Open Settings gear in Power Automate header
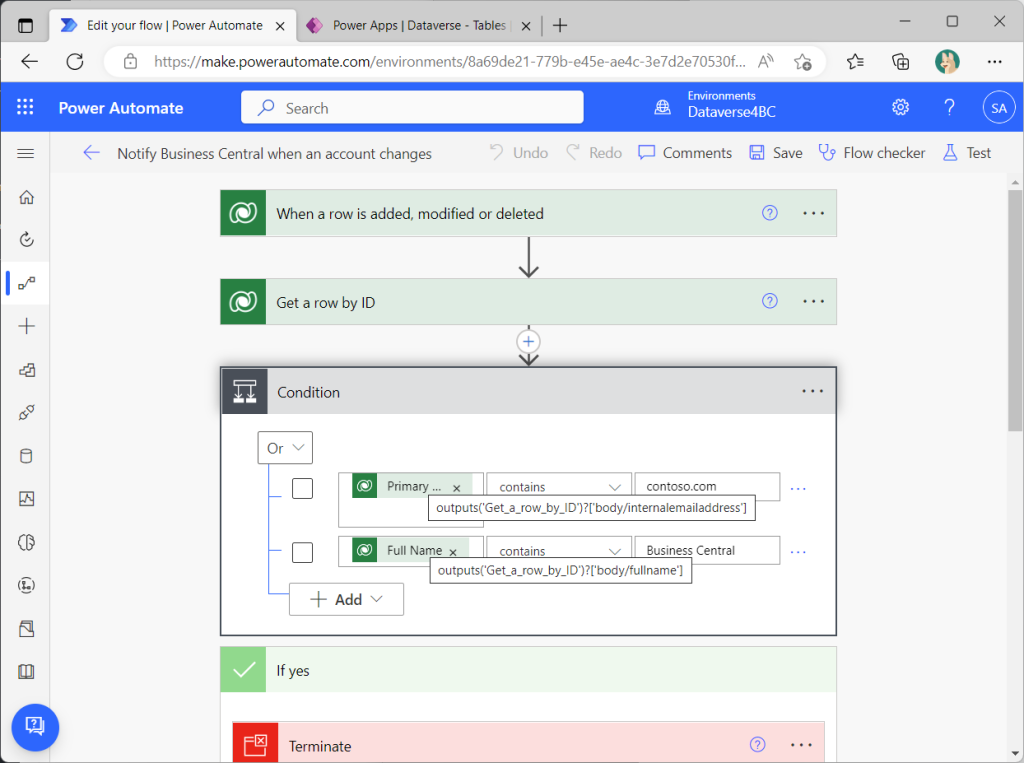This screenshot has height=763, width=1024. click(x=900, y=107)
